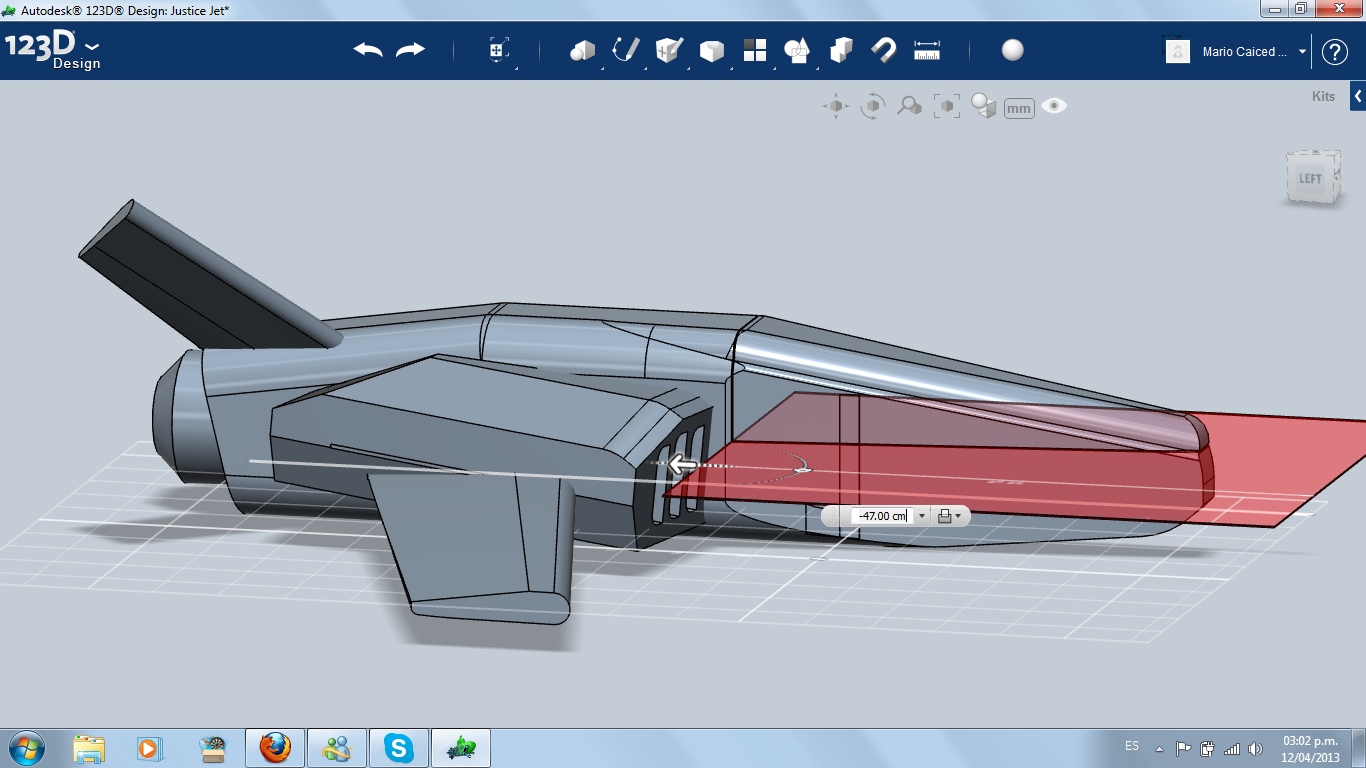The image size is (1366, 768).
Task: Click the white extrude direction arrow manipulator
Action: tap(683, 464)
